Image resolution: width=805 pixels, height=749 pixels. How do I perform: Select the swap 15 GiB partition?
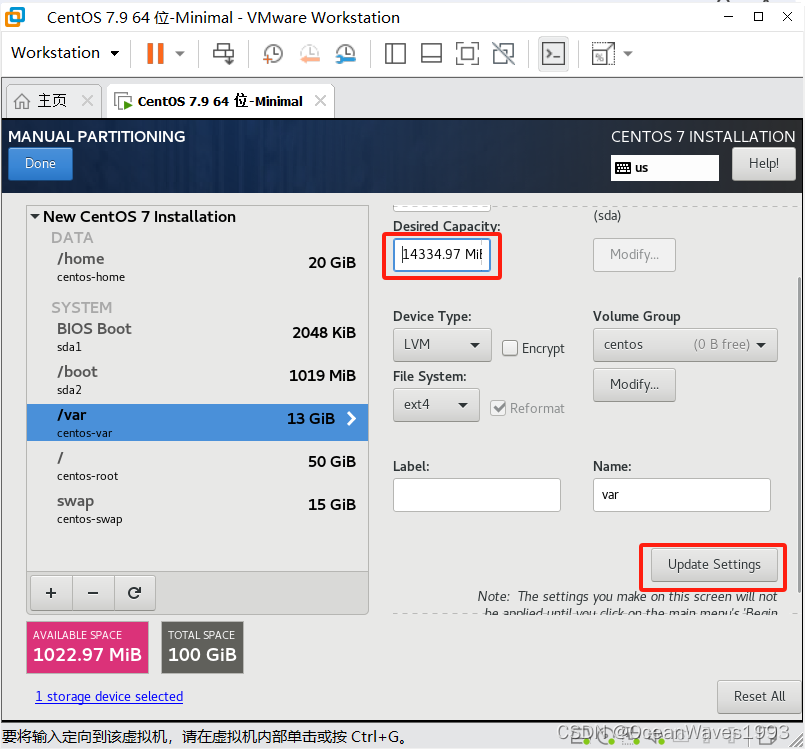pos(198,509)
